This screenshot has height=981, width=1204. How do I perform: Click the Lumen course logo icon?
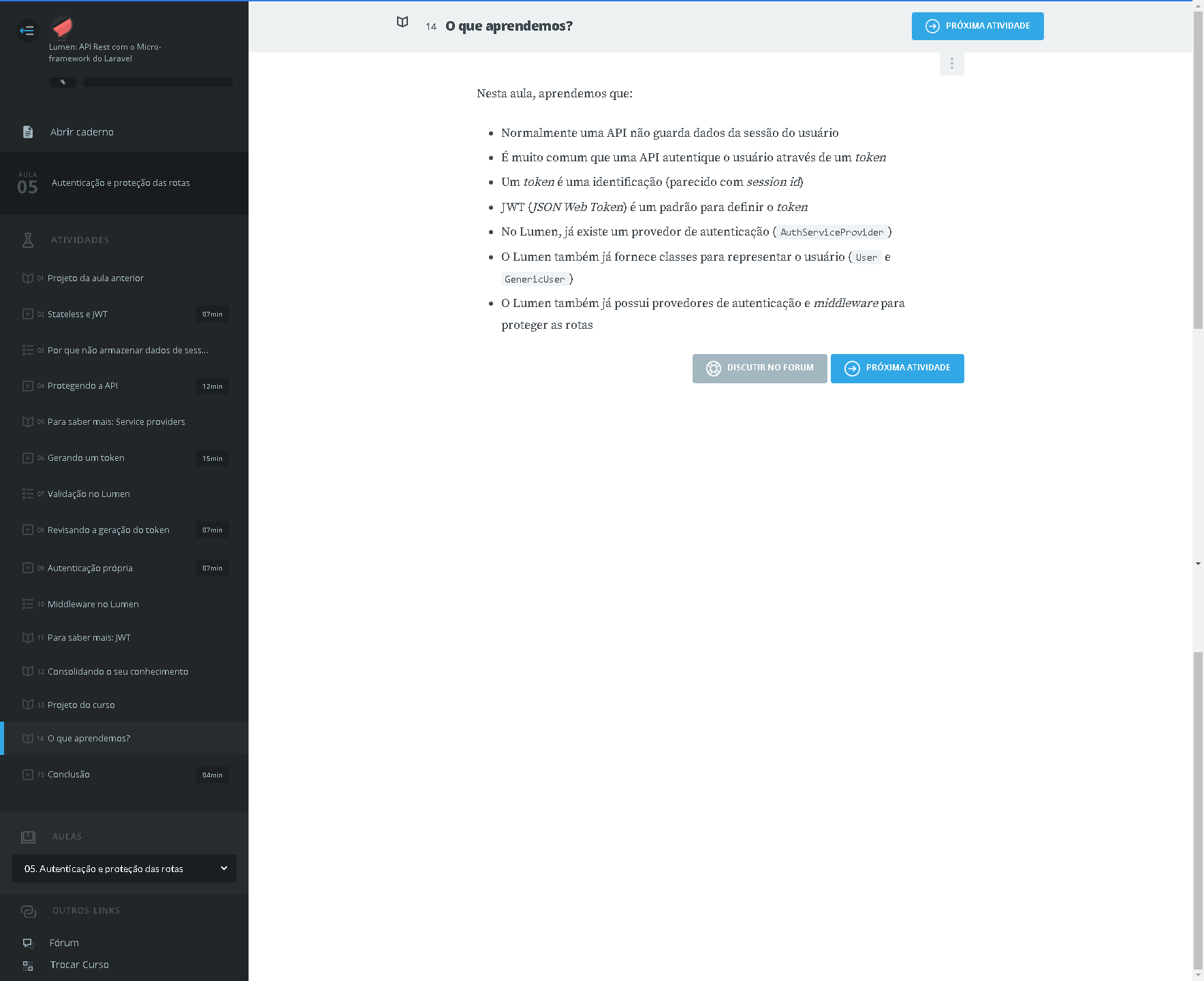[62, 27]
